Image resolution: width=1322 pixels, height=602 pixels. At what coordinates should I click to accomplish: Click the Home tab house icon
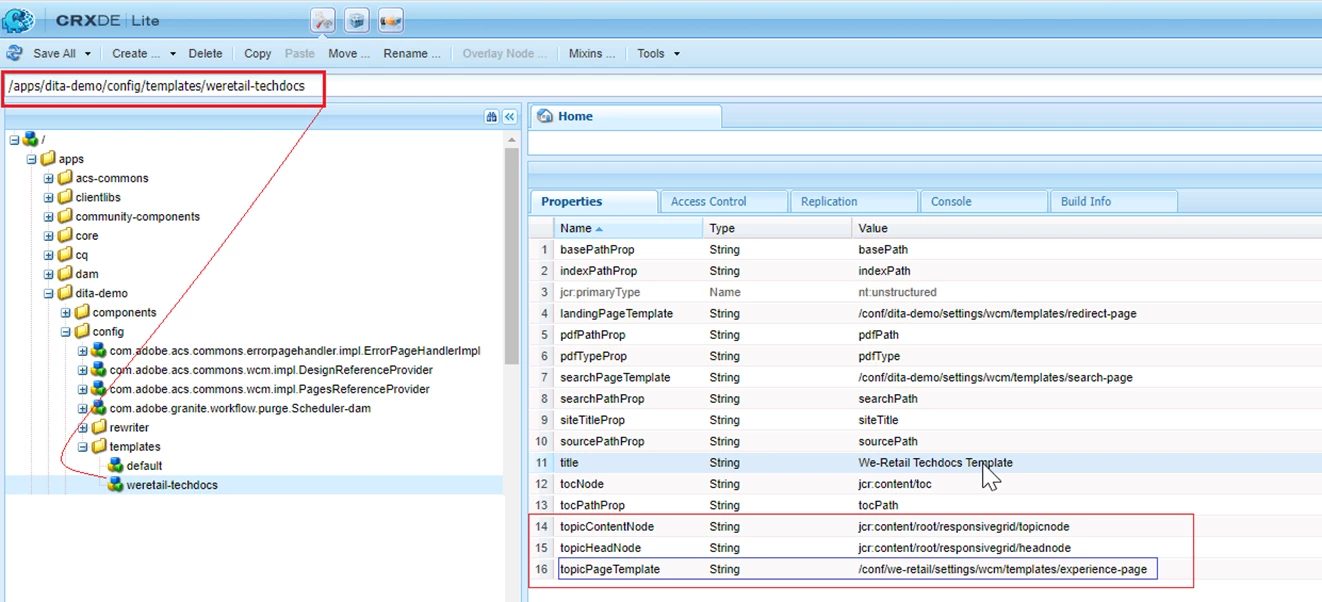point(545,116)
